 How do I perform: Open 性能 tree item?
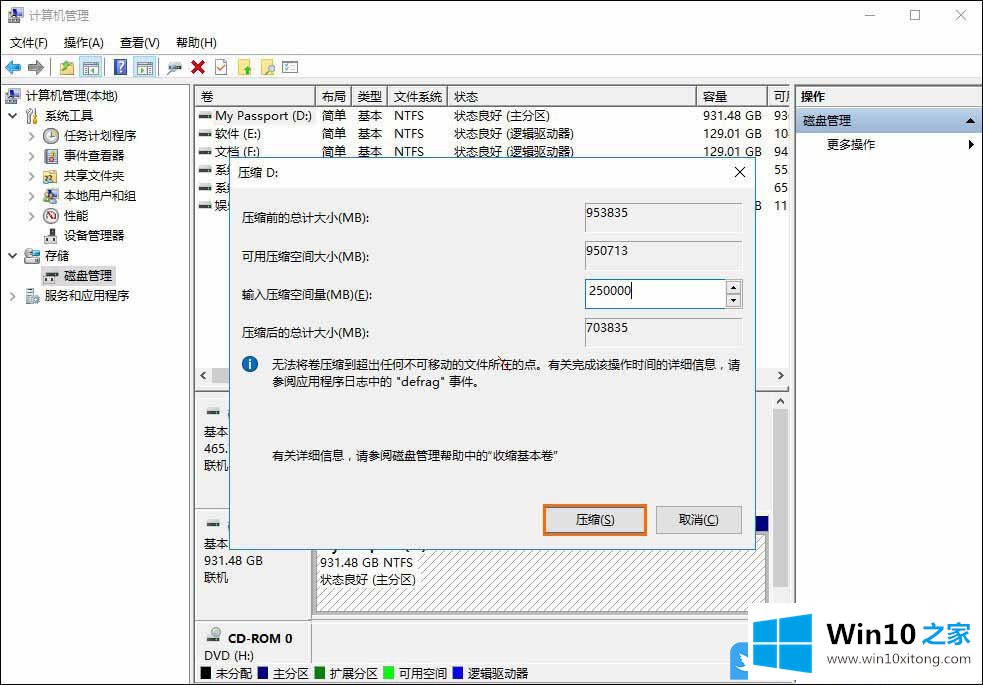click(75, 216)
